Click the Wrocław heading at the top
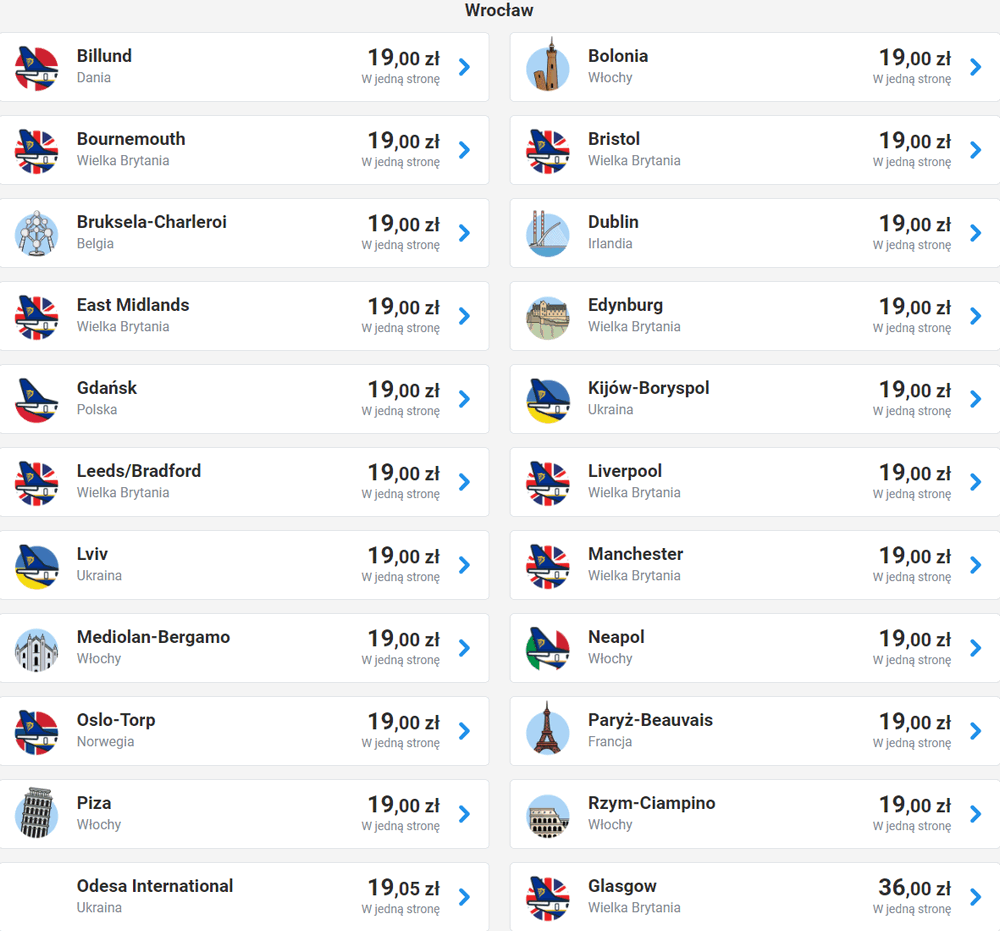Screen dimensions: 1000x931 tap(499, 11)
